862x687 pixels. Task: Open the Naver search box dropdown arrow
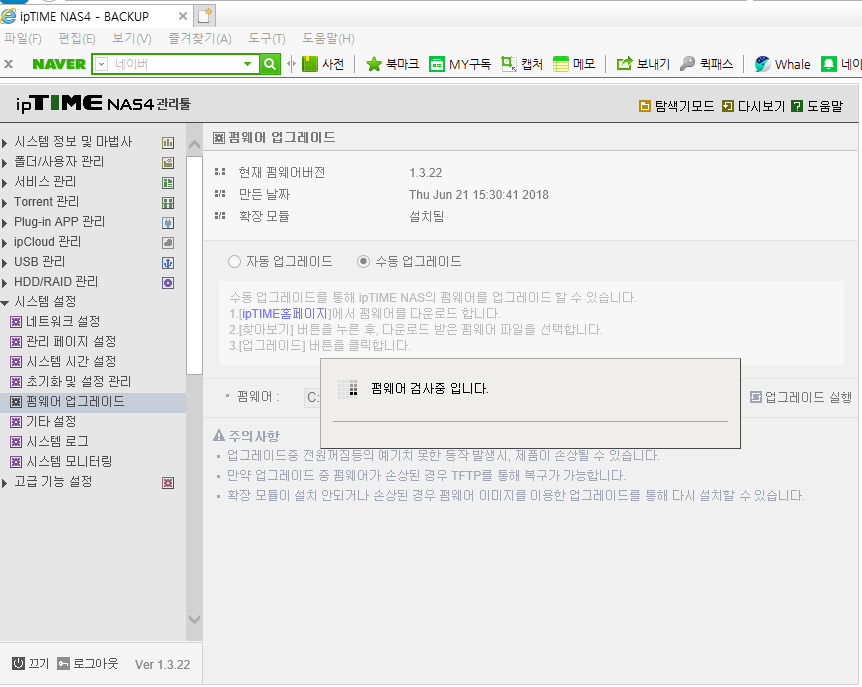(x=247, y=64)
